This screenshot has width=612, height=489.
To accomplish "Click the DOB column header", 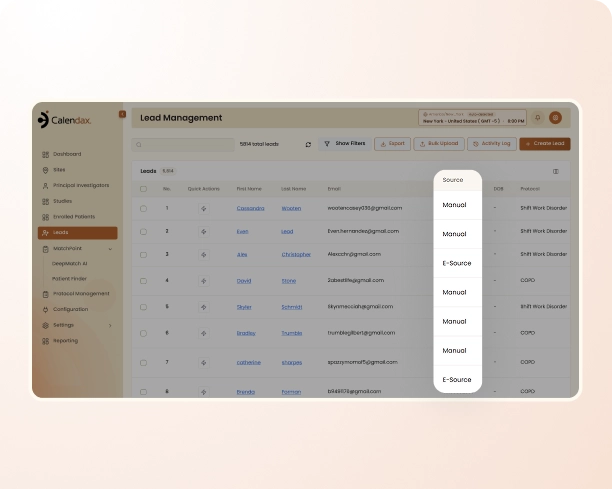I will [498, 189].
